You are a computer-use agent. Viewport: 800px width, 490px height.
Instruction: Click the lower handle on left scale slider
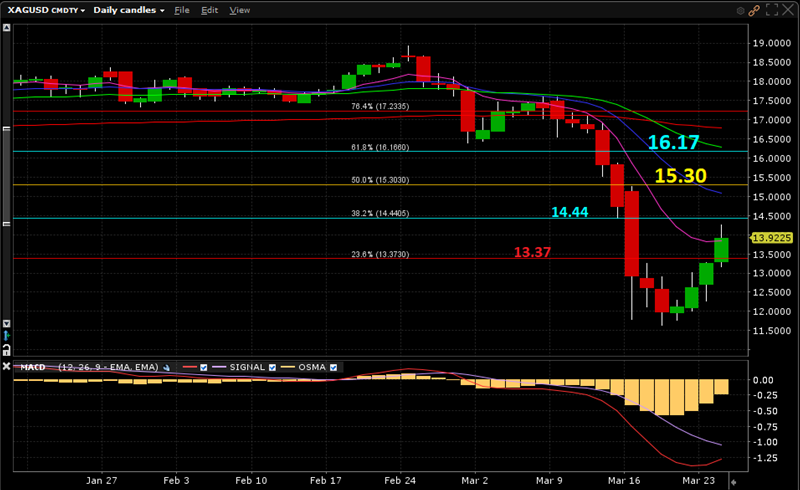[x=7, y=224]
